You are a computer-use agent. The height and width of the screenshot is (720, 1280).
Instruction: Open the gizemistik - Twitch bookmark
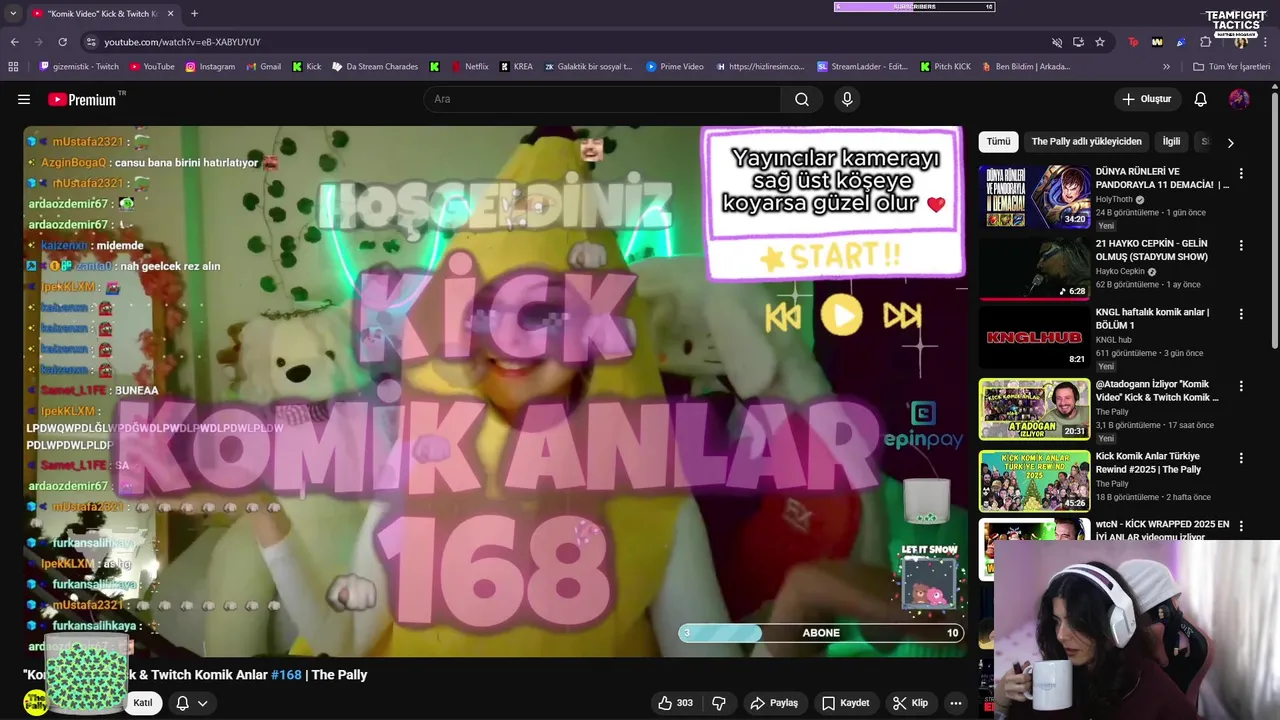(x=79, y=67)
